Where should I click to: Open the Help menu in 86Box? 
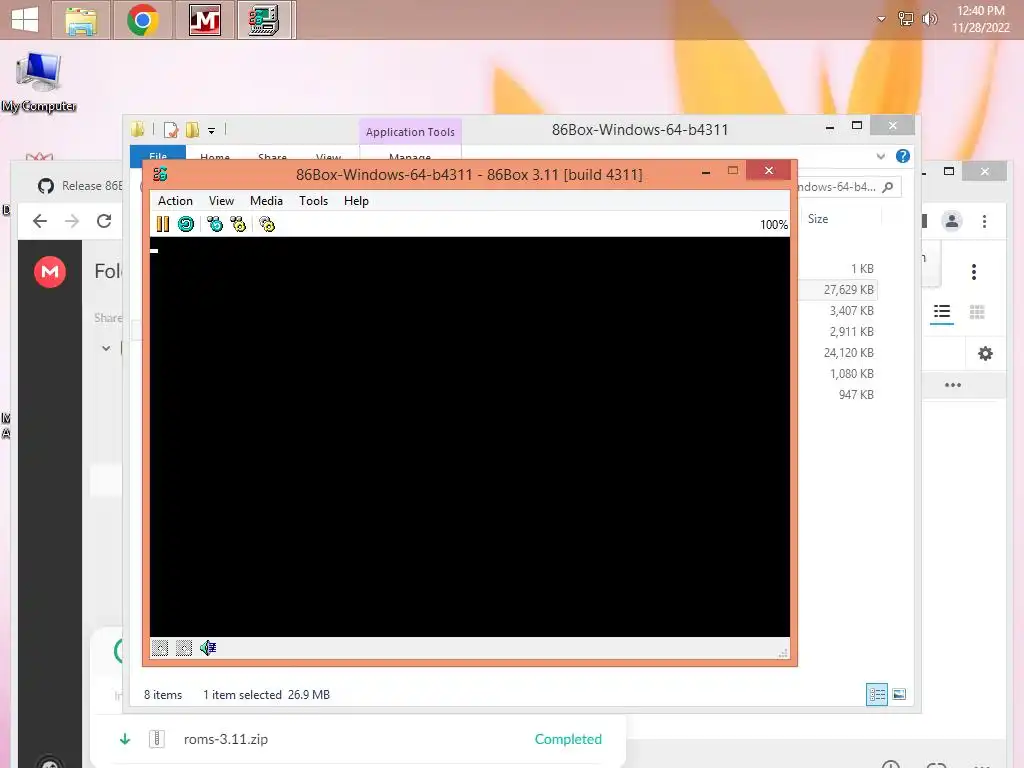(357, 201)
